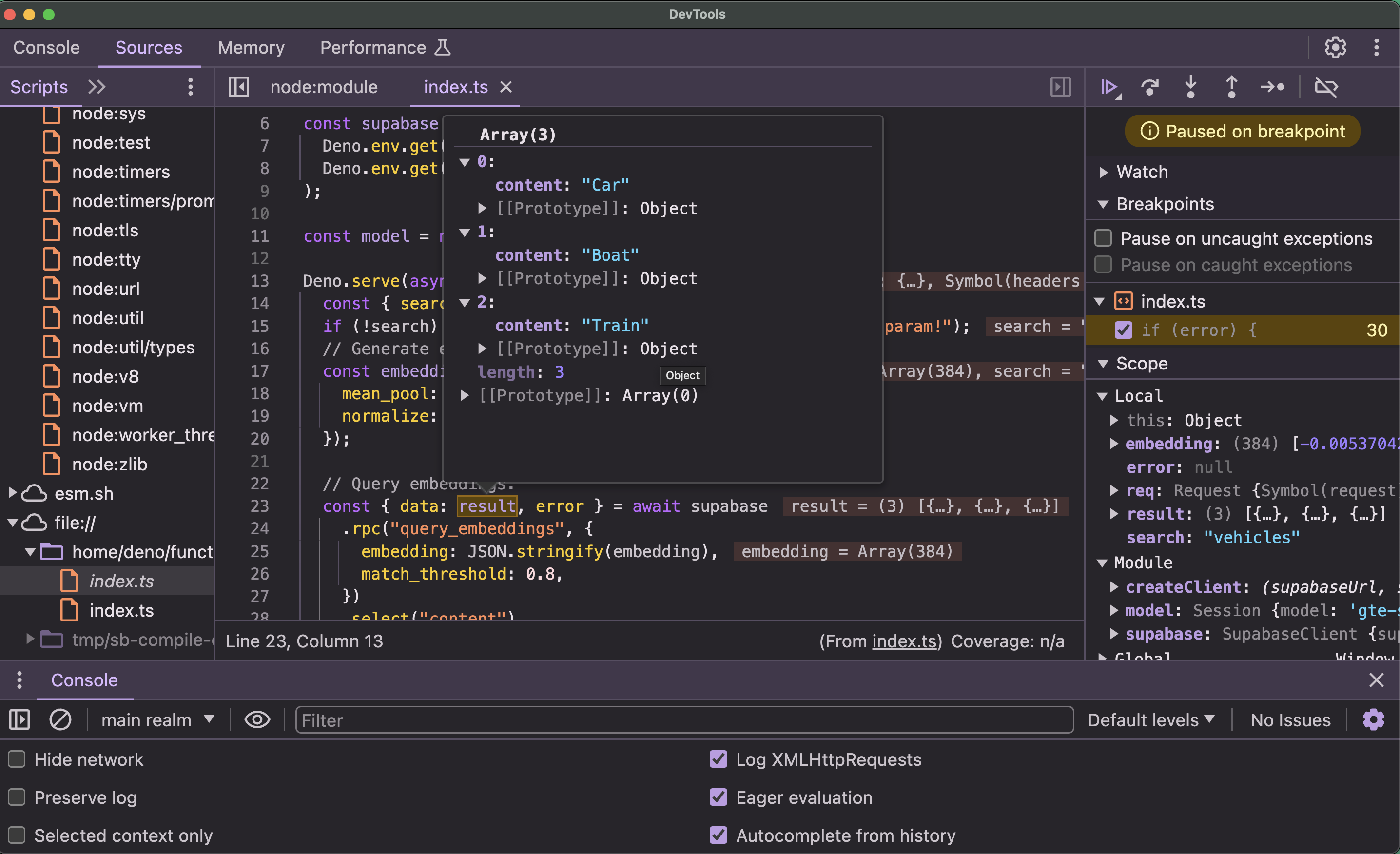Click the Step over next function call icon
Screen dimensions: 1400x854
pos(1149,87)
